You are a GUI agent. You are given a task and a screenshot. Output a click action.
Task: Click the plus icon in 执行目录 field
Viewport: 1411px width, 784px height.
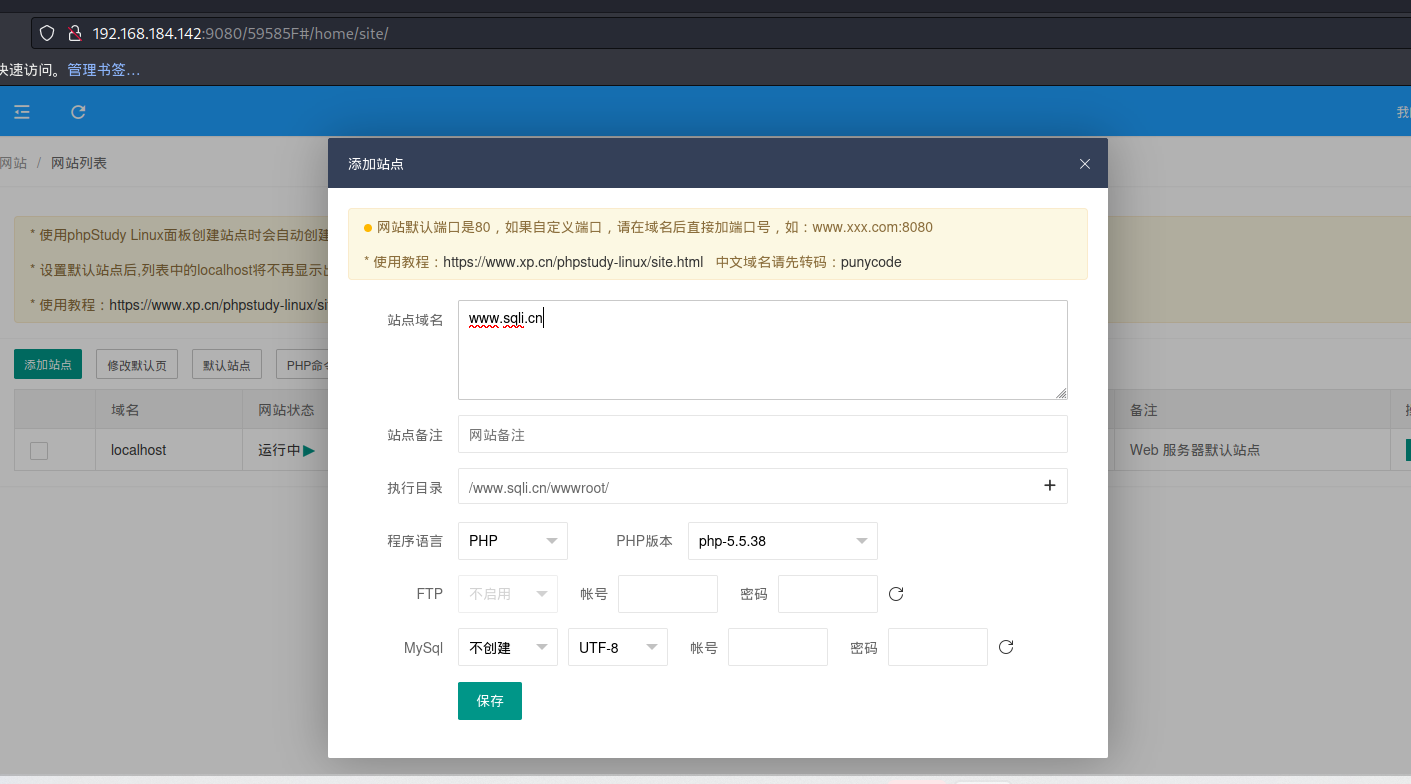click(1050, 486)
